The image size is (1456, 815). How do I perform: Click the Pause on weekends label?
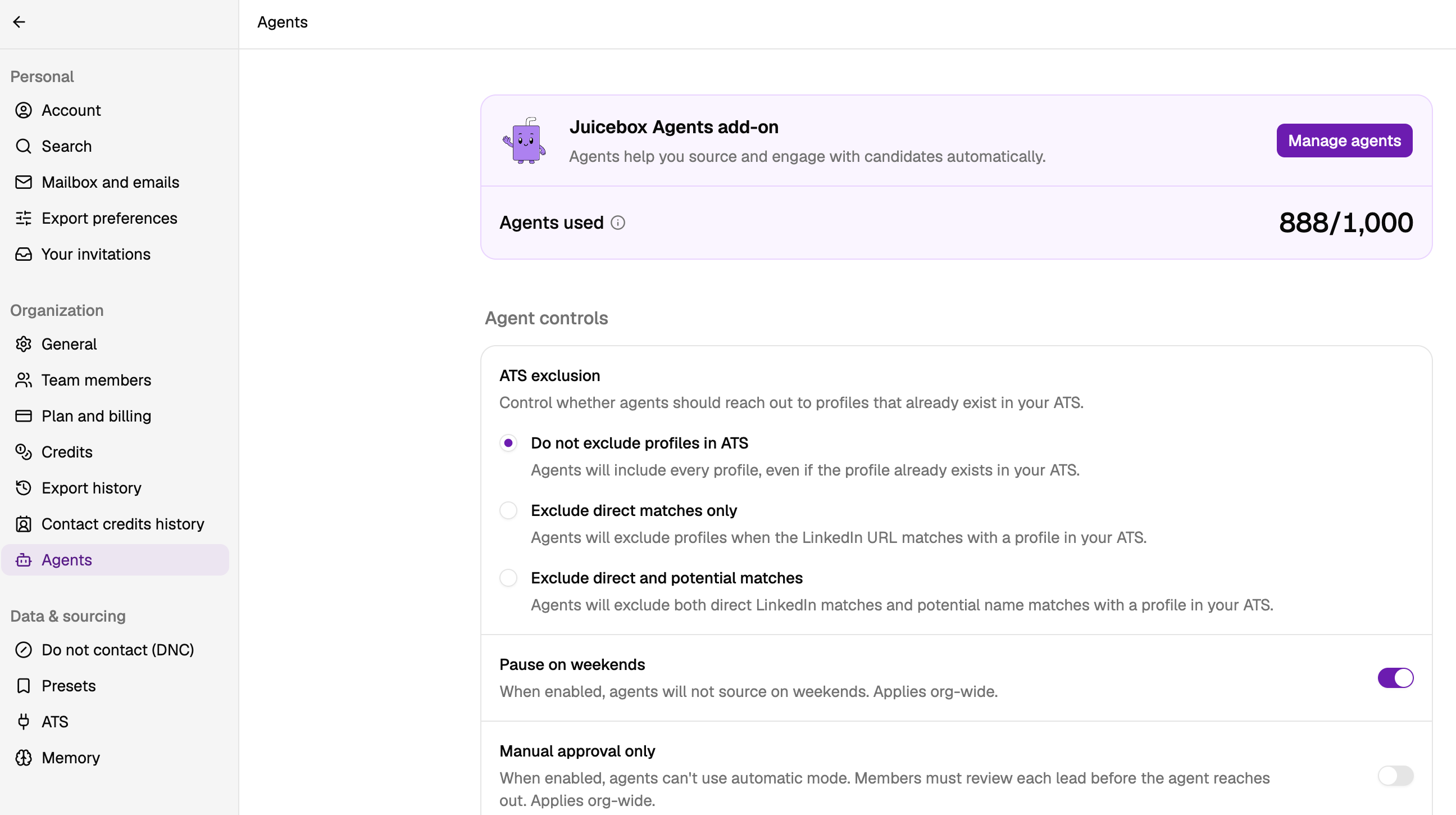572,664
